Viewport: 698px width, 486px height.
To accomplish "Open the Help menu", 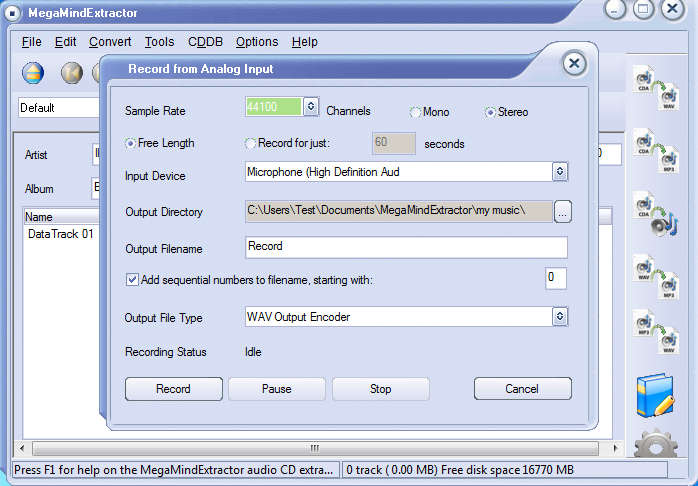I will pos(305,42).
